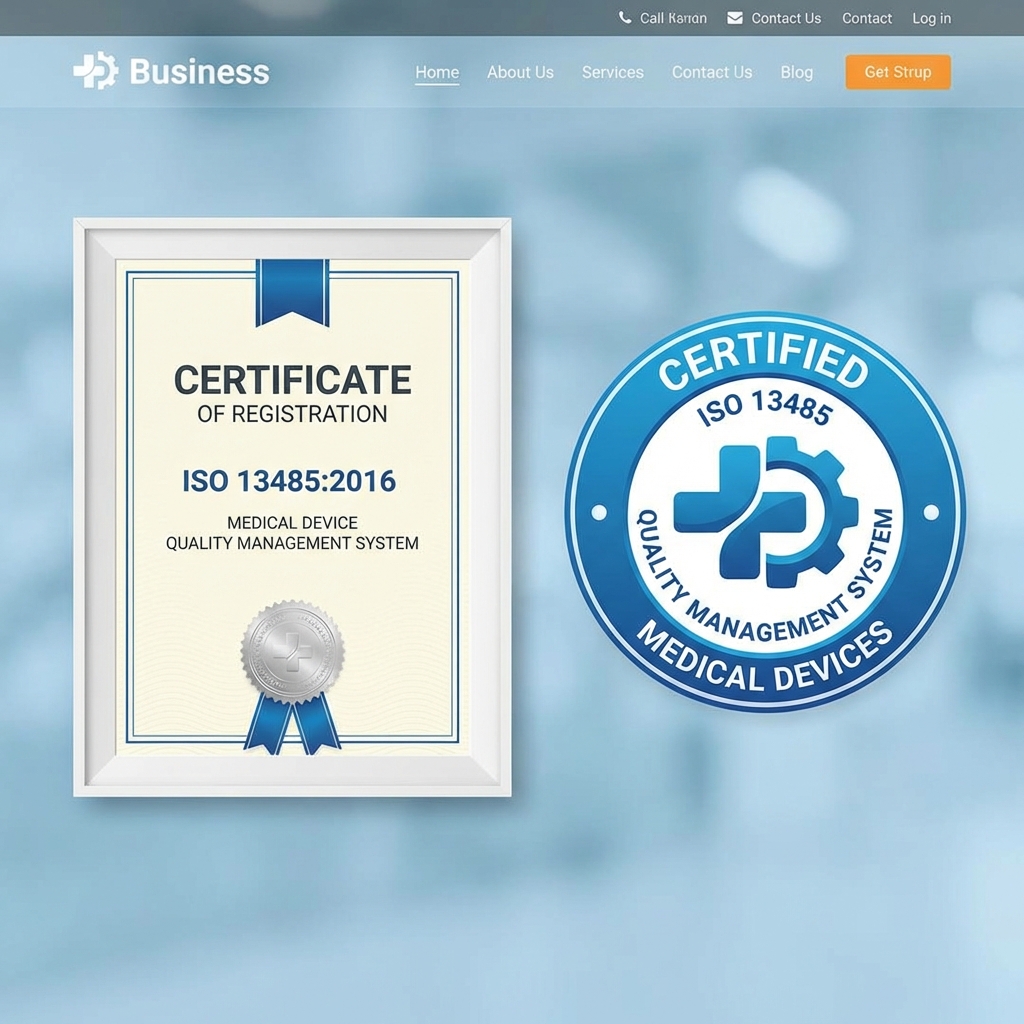1024x1024 pixels.
Task: Click QUALITY MANAGEMENT SYSTEM on the certificate
Action: [x=292, y=543]
